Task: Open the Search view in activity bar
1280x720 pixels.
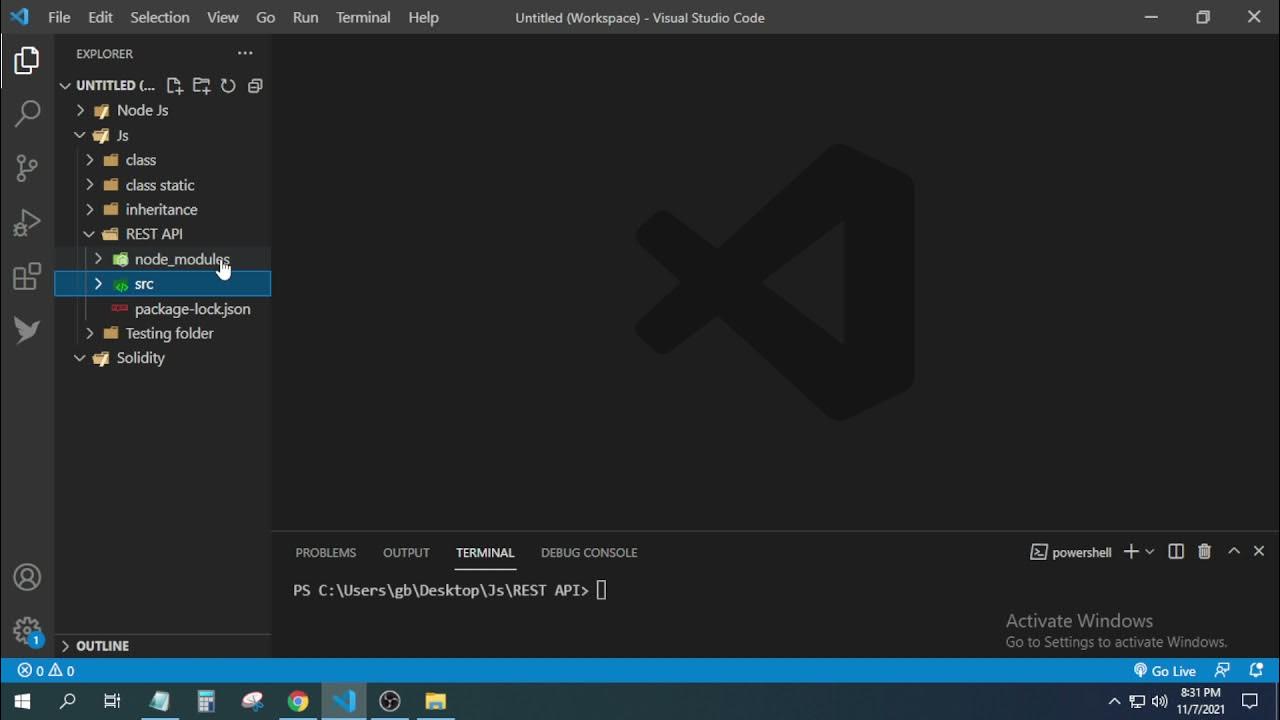Action: point(27,114)
